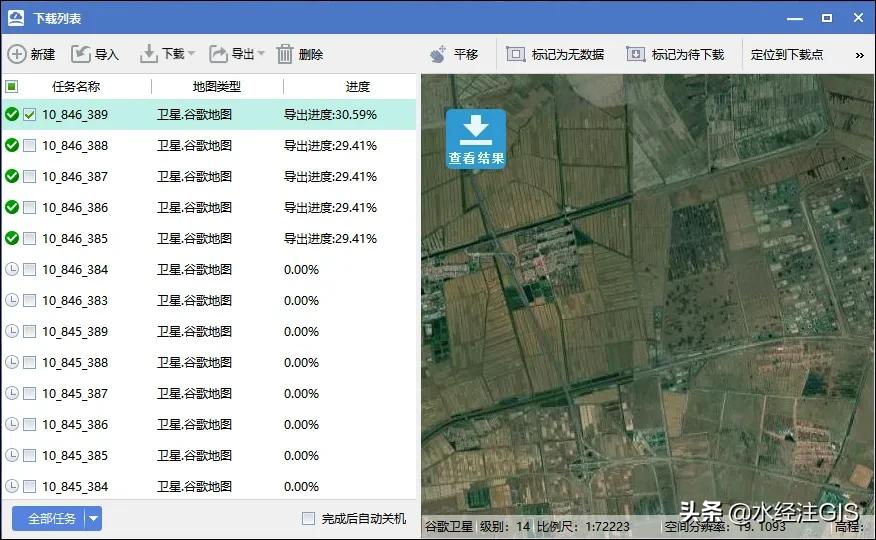Close the 下载列表 window
The width and height of the screenshot is (876, 540).
(x=859, y=18)
